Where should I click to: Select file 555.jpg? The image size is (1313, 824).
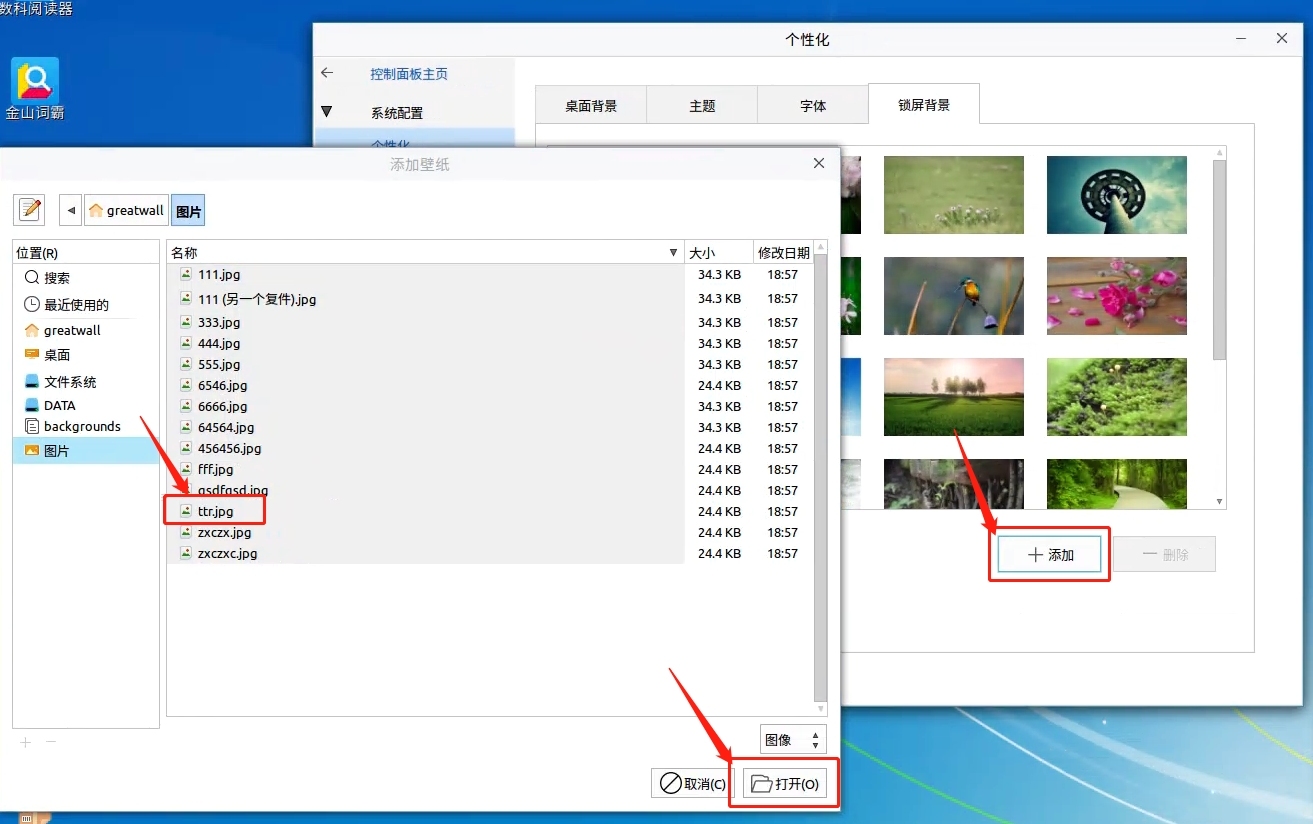click(219, 364)
